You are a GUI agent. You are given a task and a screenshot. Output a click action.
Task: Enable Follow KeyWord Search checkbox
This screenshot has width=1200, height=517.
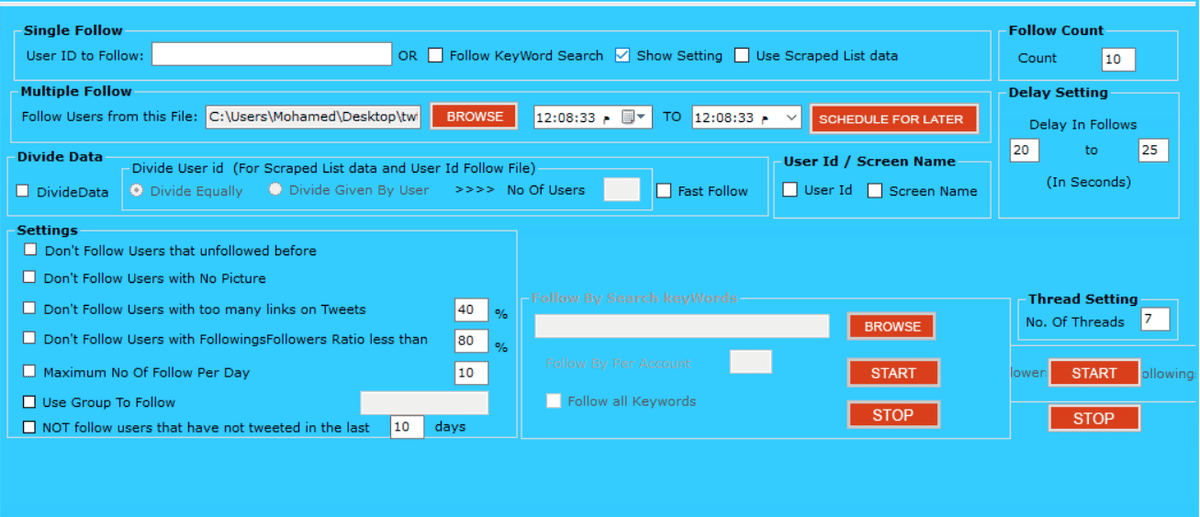[x=435, y=56]
